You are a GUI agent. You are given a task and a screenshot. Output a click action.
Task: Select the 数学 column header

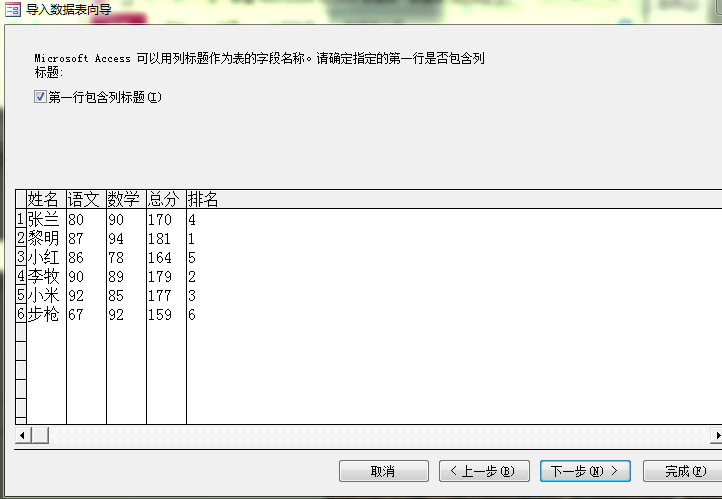(127, 199)
